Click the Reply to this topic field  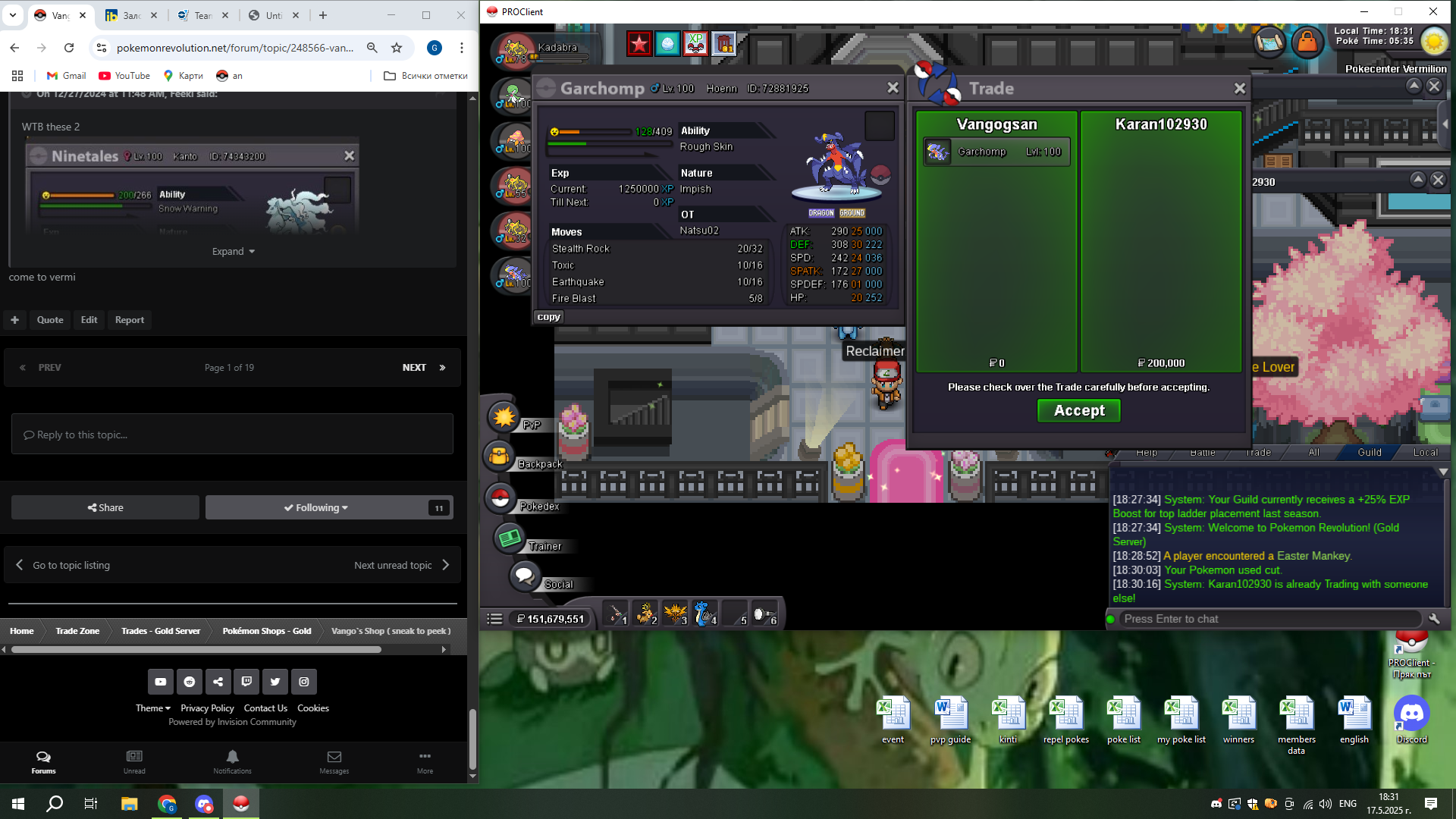point(232,435)
